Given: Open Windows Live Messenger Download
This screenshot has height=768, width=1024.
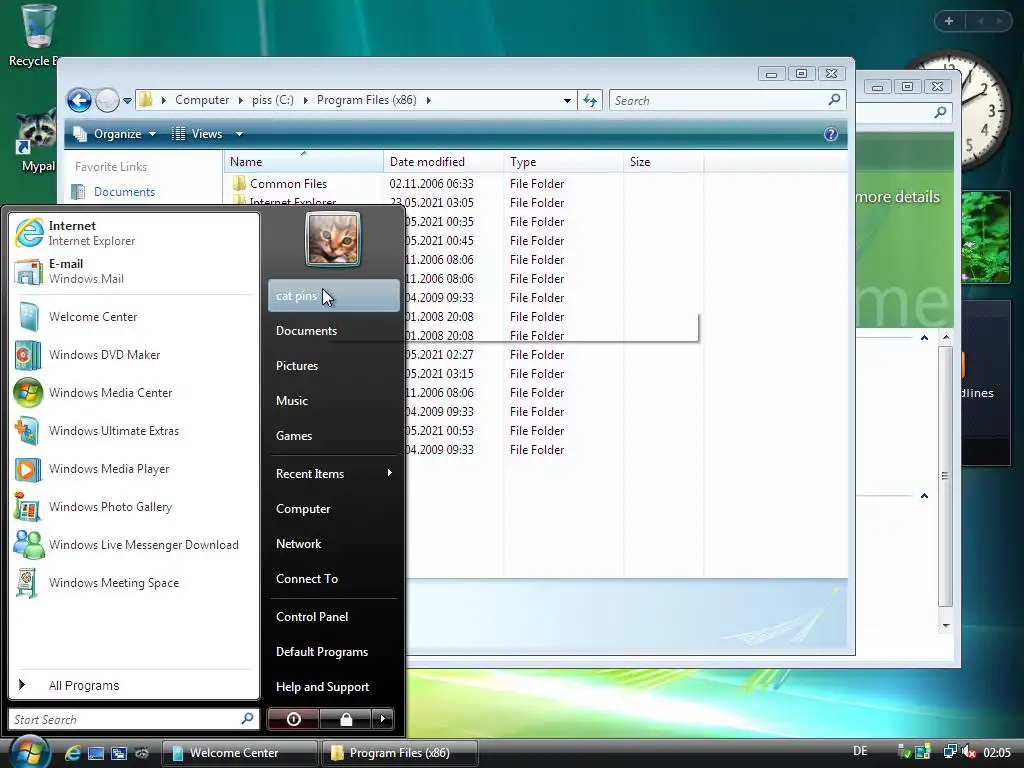Looking at the screenshot, I should pyautogui.click(x=135, y=545).
